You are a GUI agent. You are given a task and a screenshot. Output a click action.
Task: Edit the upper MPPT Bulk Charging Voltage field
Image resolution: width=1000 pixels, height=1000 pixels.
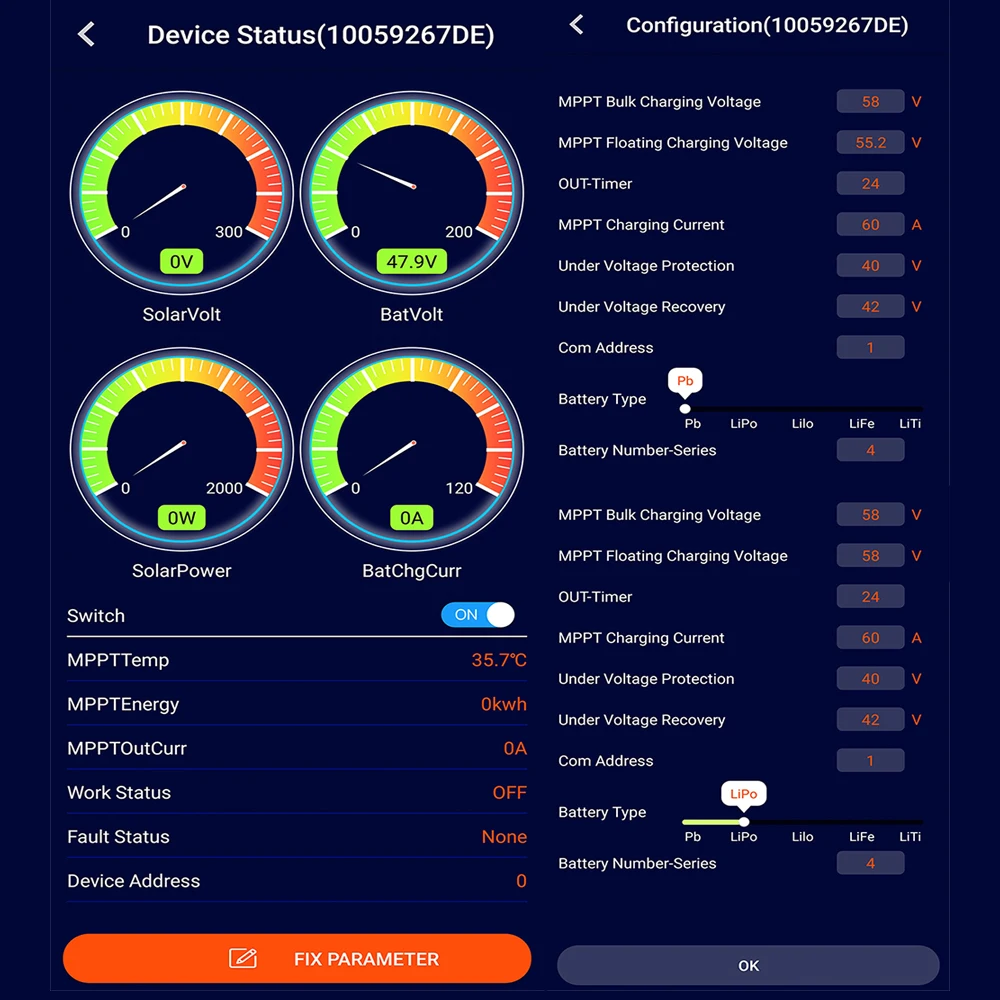point(871,101)
